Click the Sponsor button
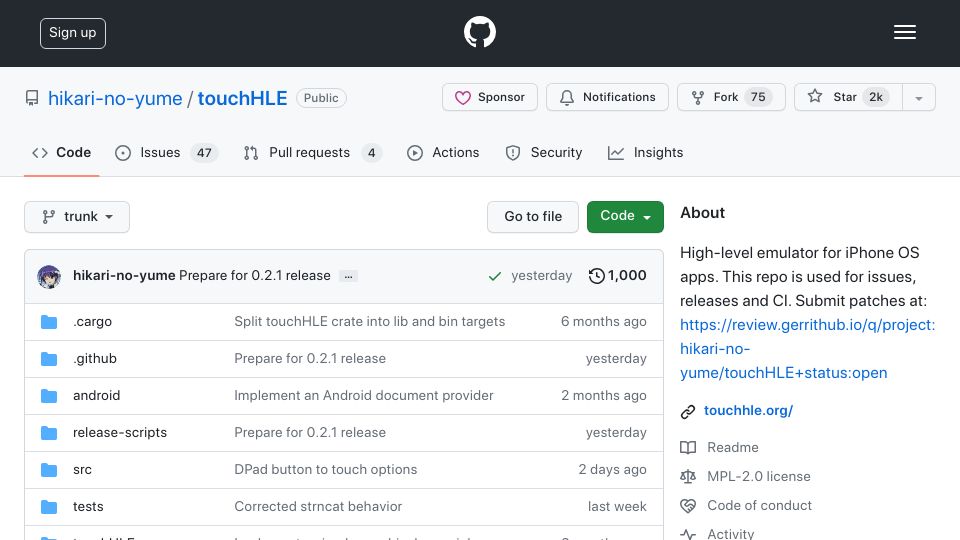Image resolution: width=960 pixels, height=540 pixels. [x=490, y=97]
